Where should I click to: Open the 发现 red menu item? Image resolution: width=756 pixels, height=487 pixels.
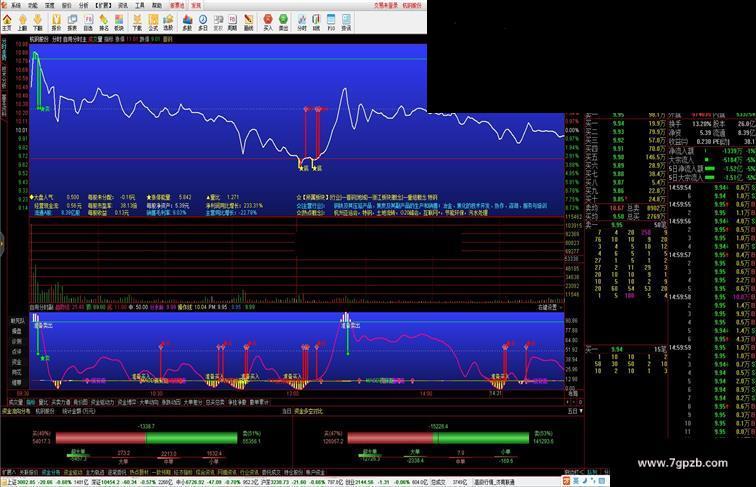point(196,5)
